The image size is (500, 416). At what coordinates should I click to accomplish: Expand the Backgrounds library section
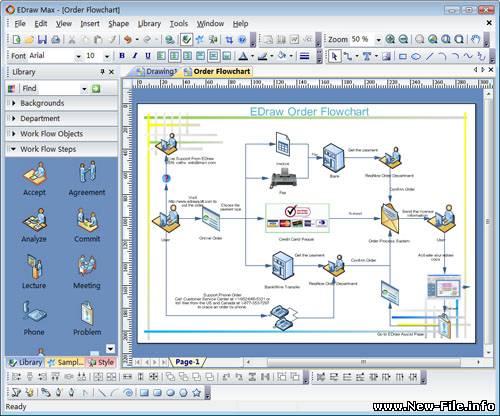click(62, 103)
